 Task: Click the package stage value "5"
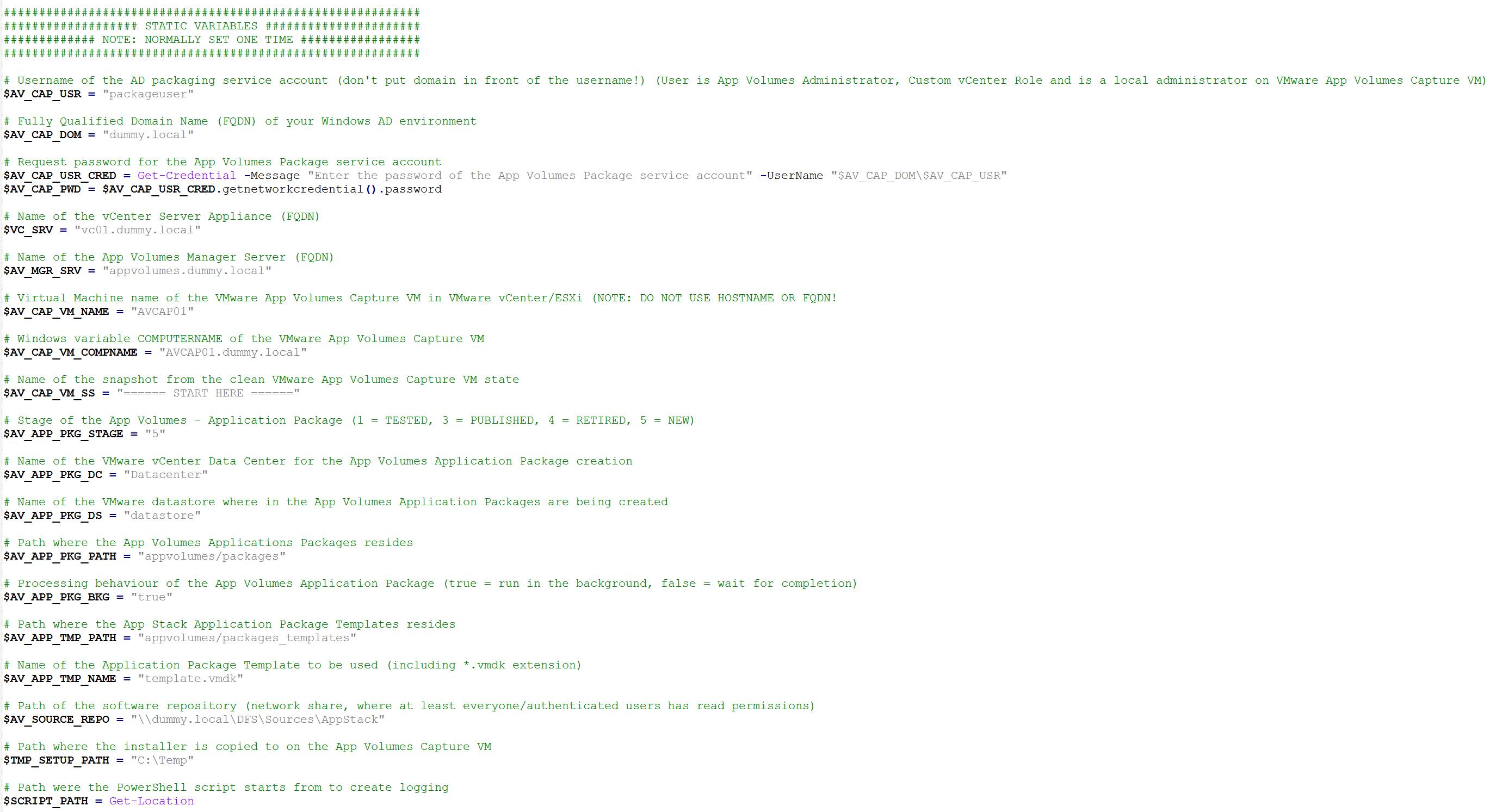155,433
